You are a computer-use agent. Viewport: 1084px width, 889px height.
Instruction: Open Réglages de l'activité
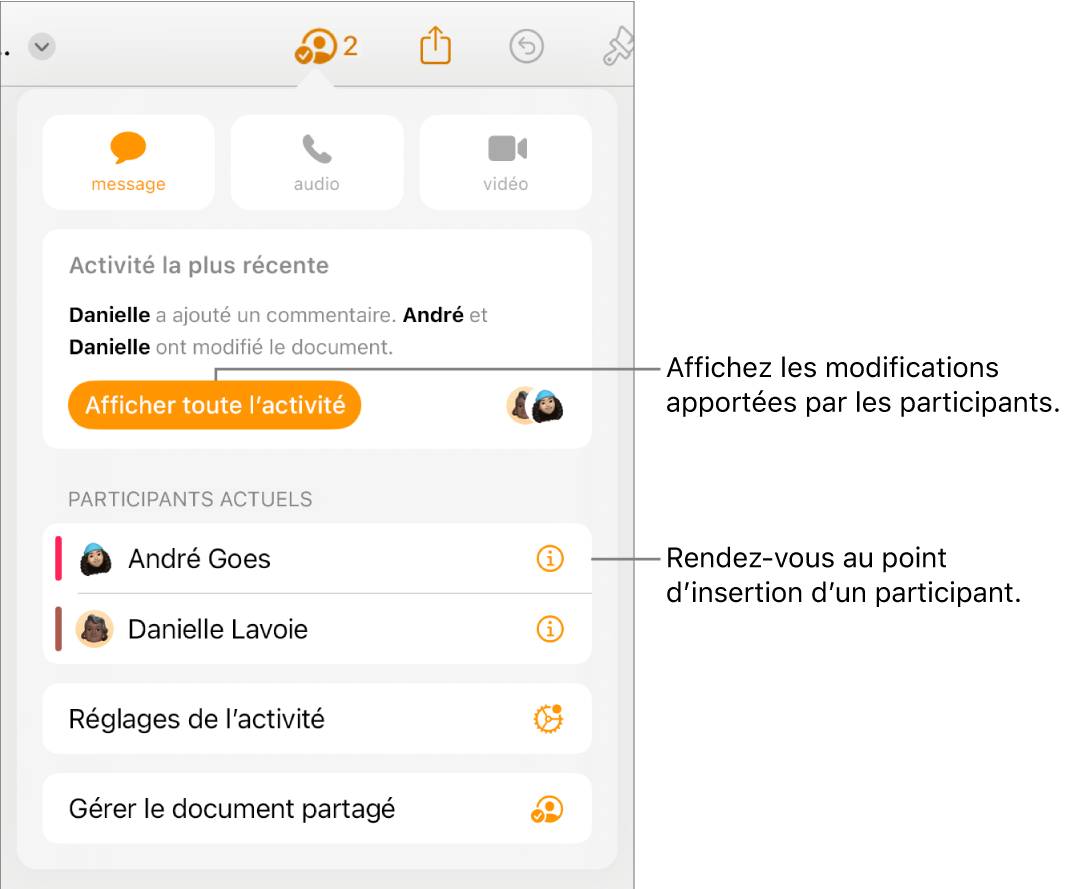click(x=317, y=719)
